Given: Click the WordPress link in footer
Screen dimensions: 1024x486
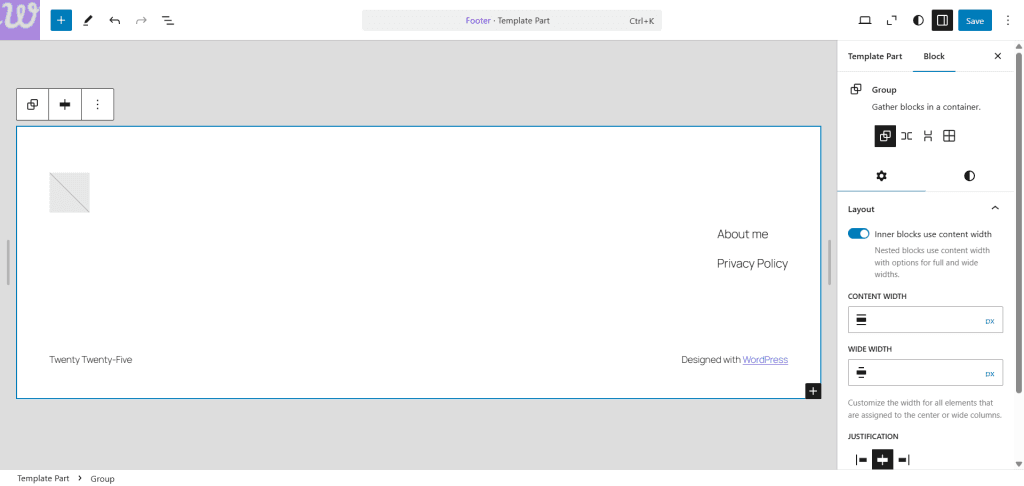Looking at the screenshot, I should [765, 360].
